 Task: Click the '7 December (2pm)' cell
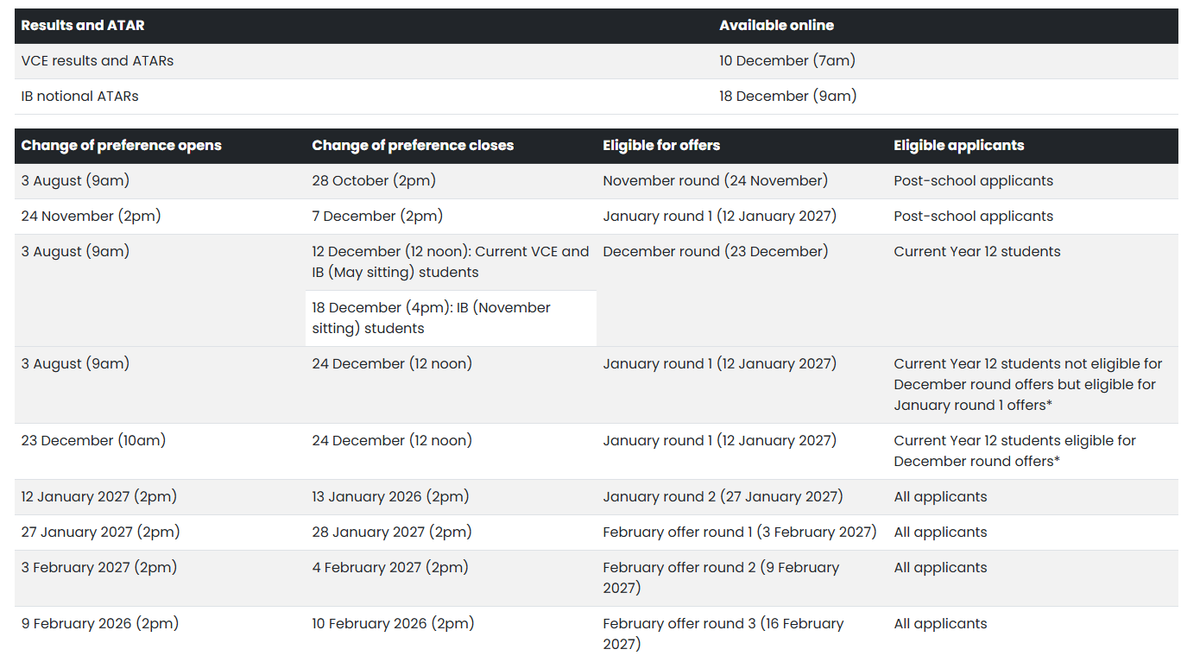click(451, 217)
